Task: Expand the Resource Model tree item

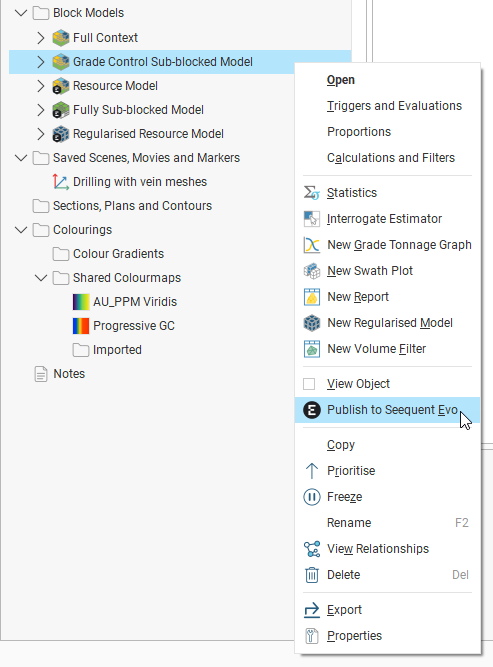Action: tap(40, 86)
